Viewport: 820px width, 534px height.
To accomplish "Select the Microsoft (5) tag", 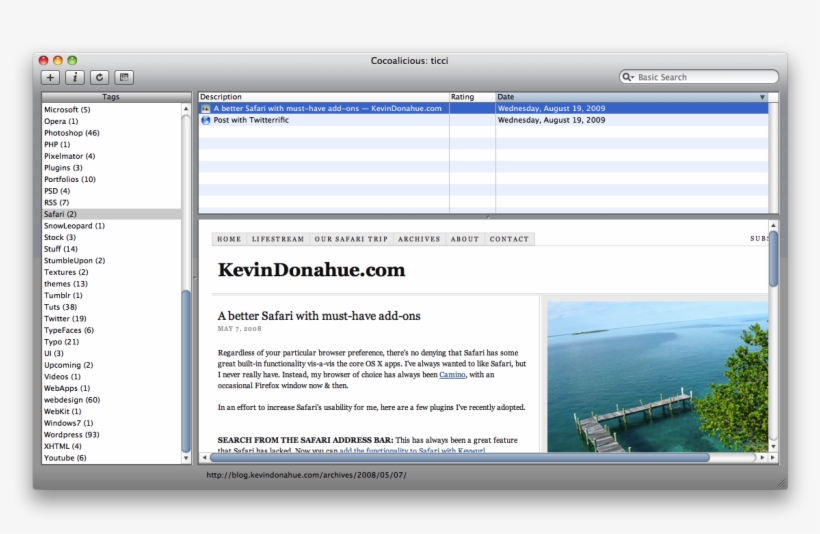I will point(111,109).
